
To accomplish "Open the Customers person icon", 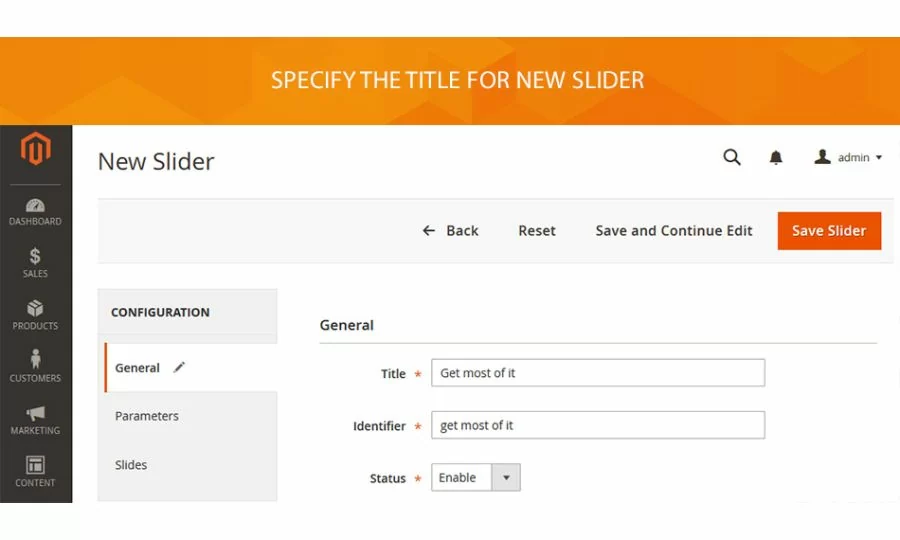I will coord(35,361).
